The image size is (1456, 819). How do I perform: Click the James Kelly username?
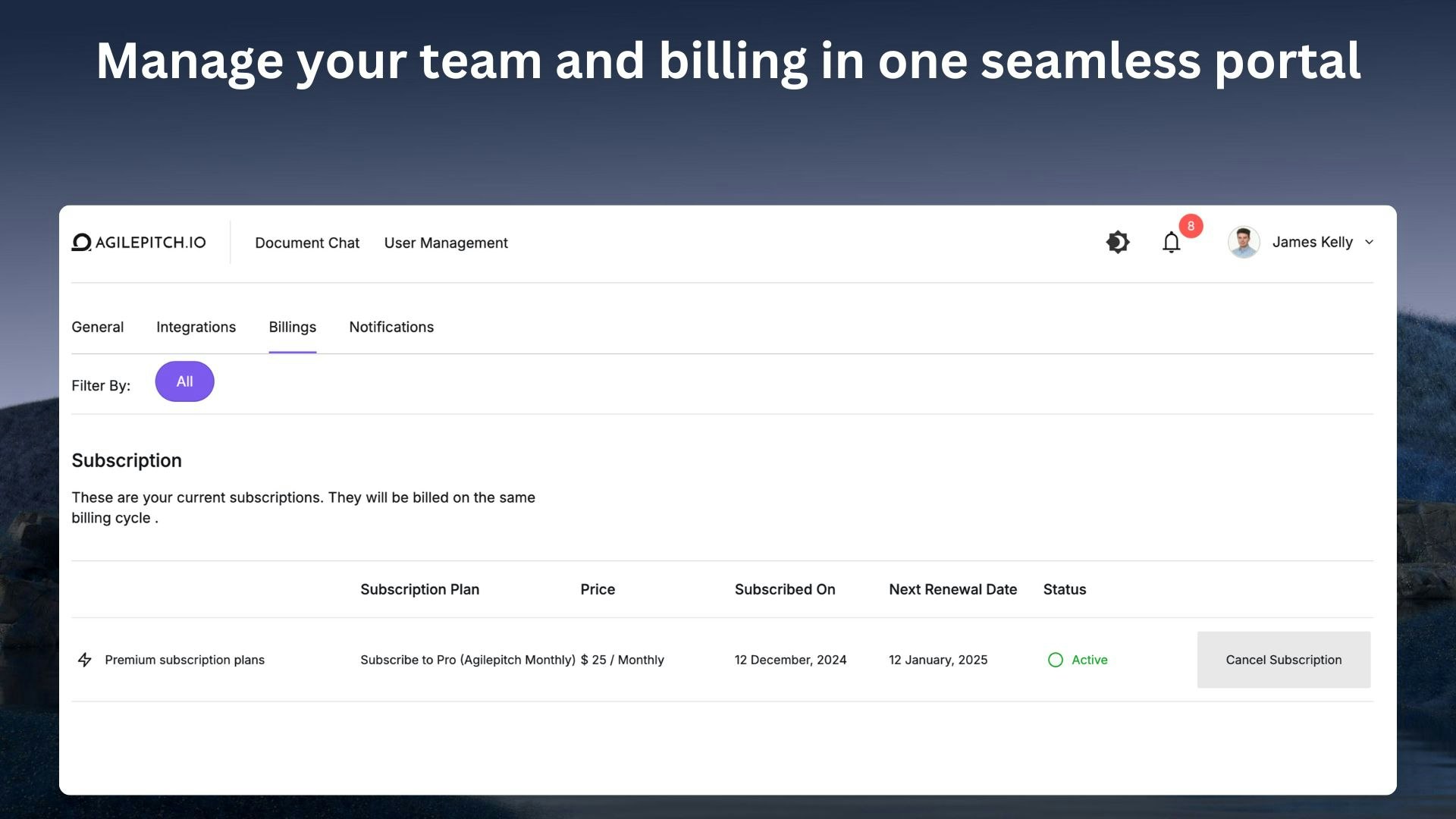pos(1312,243)
